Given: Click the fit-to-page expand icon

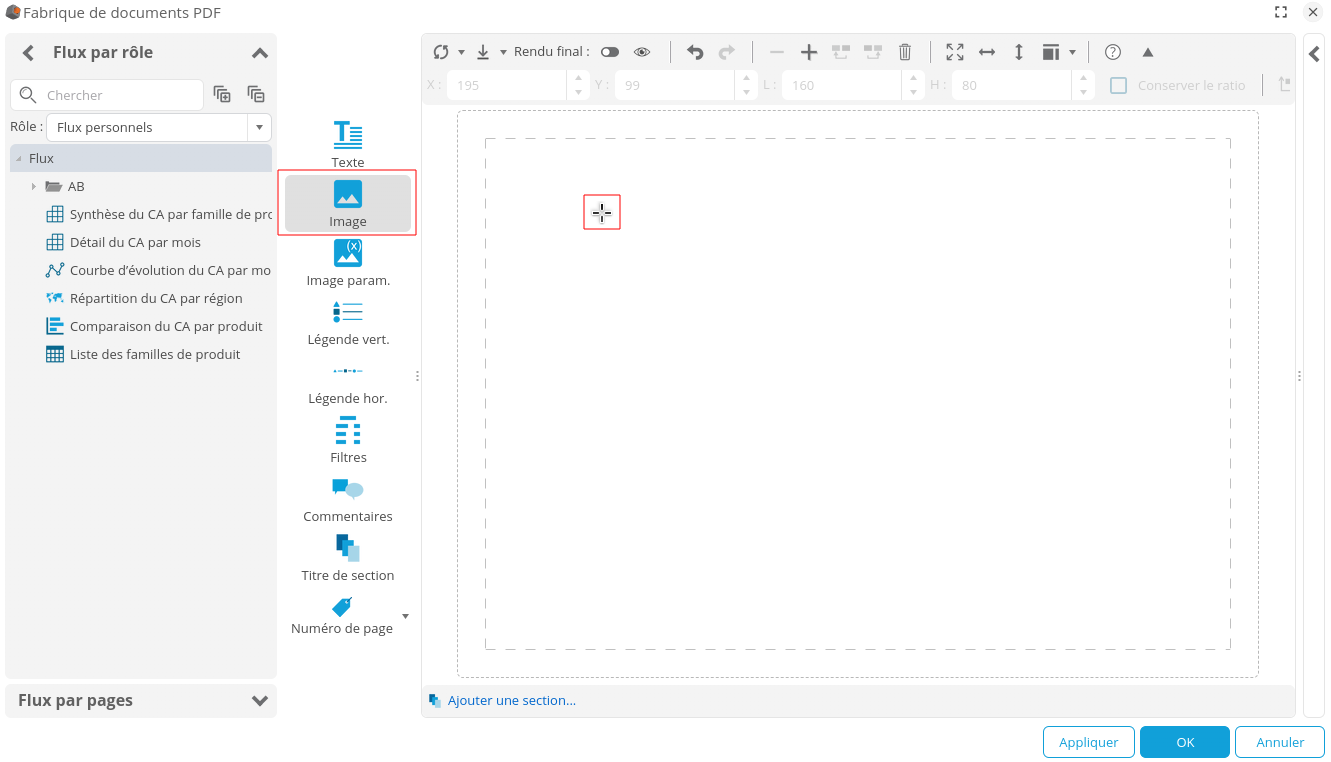Looking at the screenshot, I should point(955,52).
